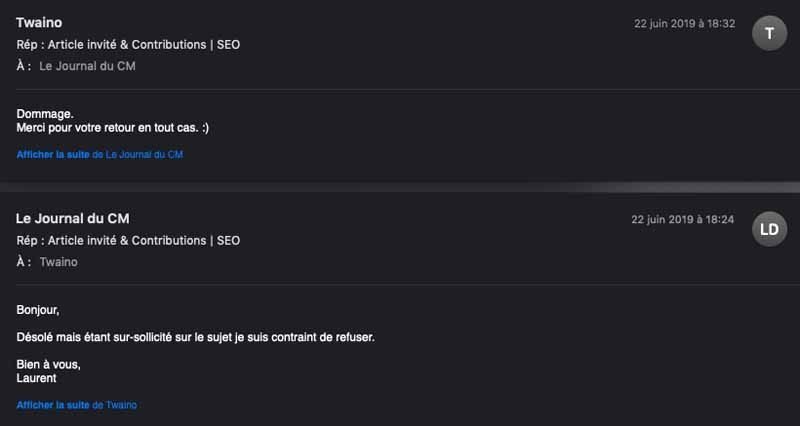Click the Laurent signature
800x426 pixels.
(36, 378)
